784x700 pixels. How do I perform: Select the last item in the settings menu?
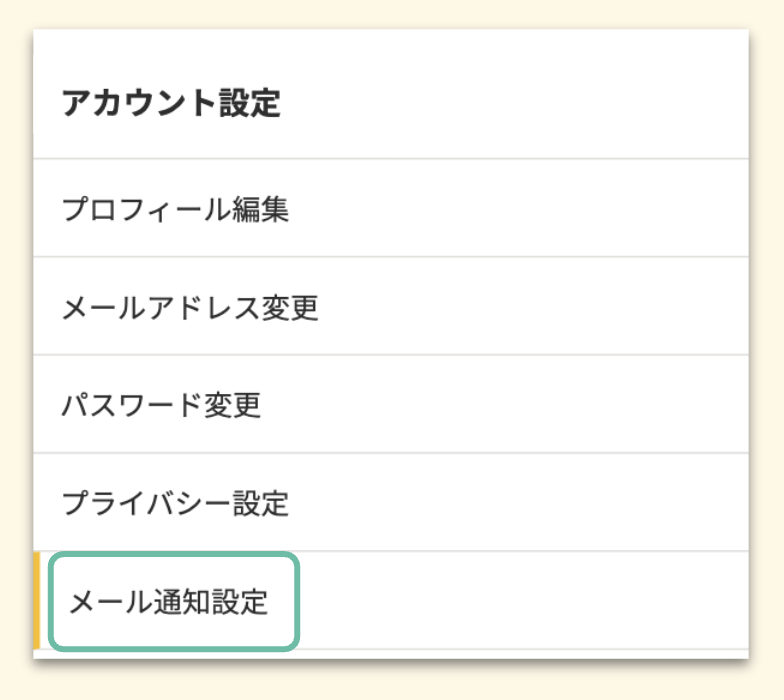pos(168,603)
